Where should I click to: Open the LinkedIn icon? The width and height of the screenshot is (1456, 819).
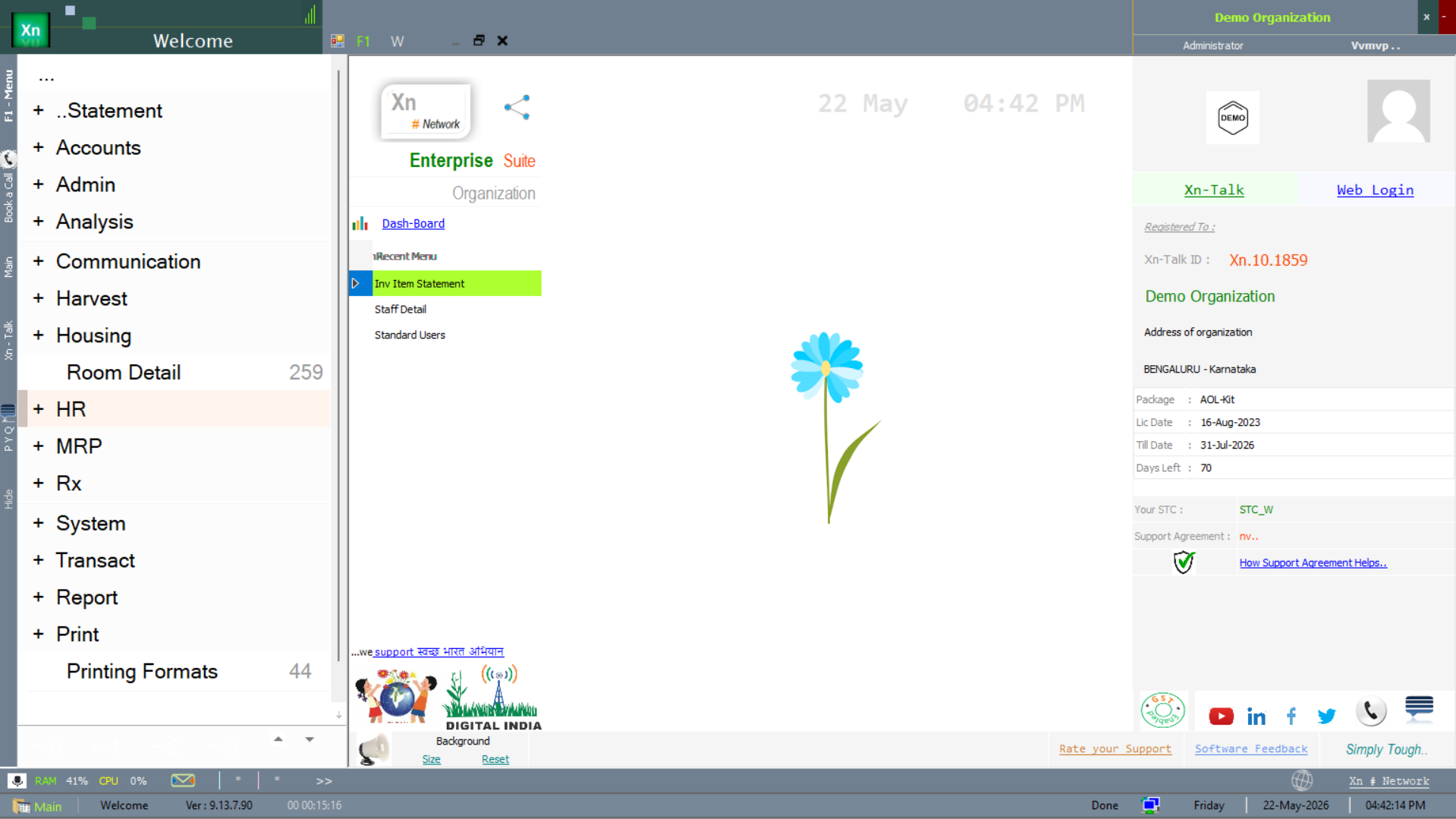[1256, 716]
